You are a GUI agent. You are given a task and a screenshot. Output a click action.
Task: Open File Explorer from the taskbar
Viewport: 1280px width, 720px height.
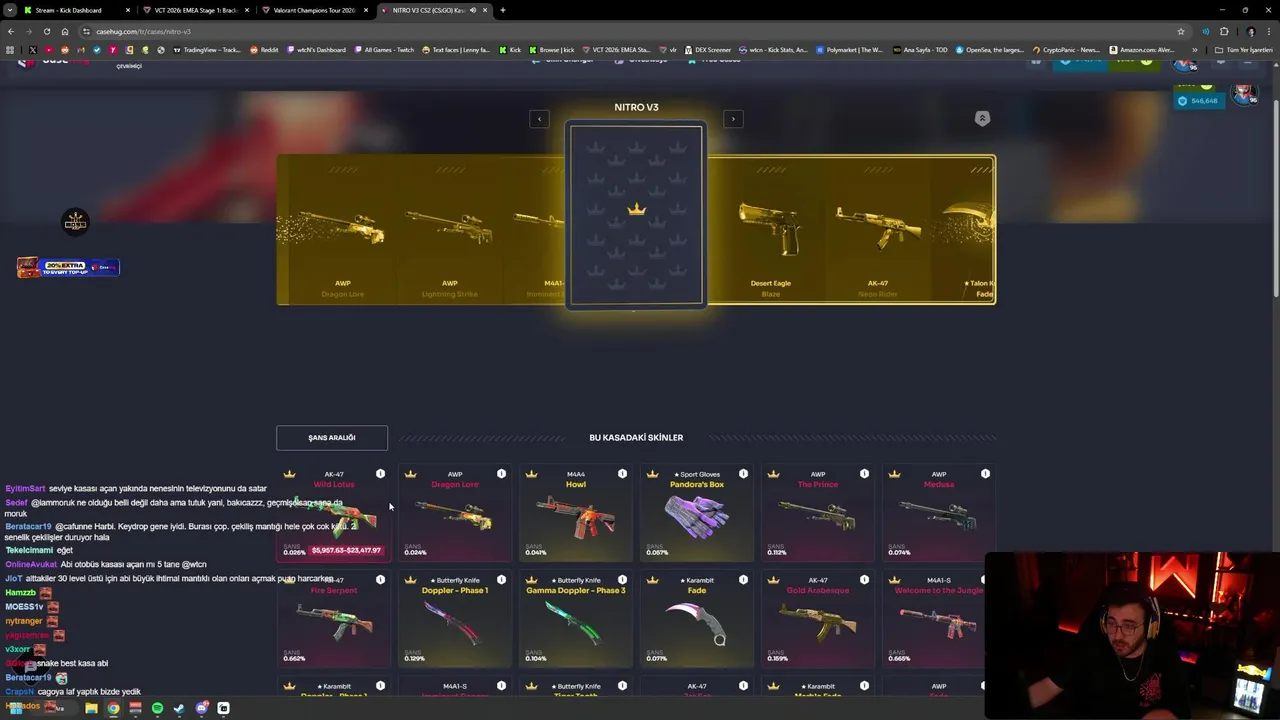(x=91, y=708)
